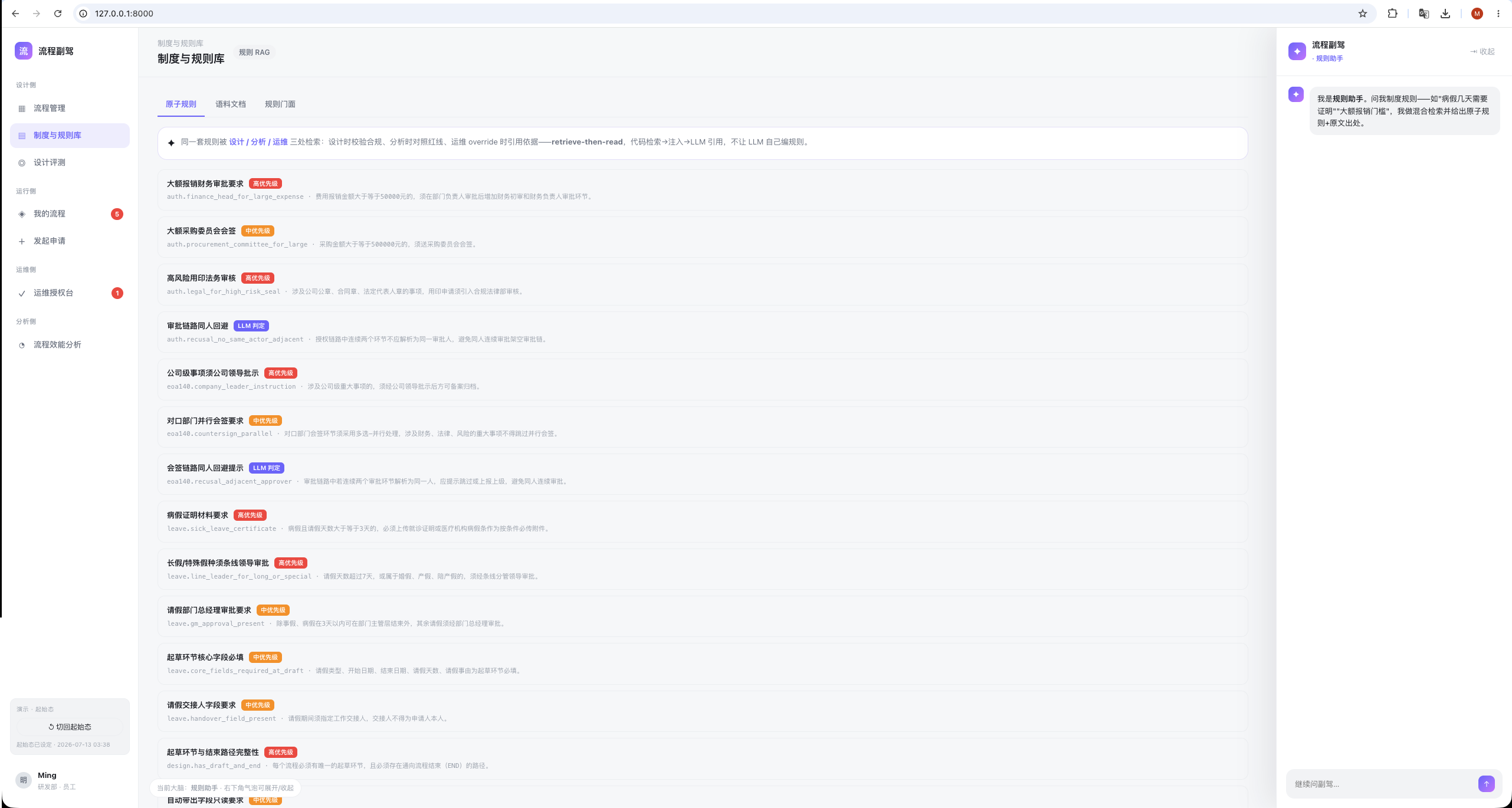Image resolution: width=1512 pixels, height=808 pixels.
Task: Click the red badge 1 on 运维授权台
Action: coord(117,293)
